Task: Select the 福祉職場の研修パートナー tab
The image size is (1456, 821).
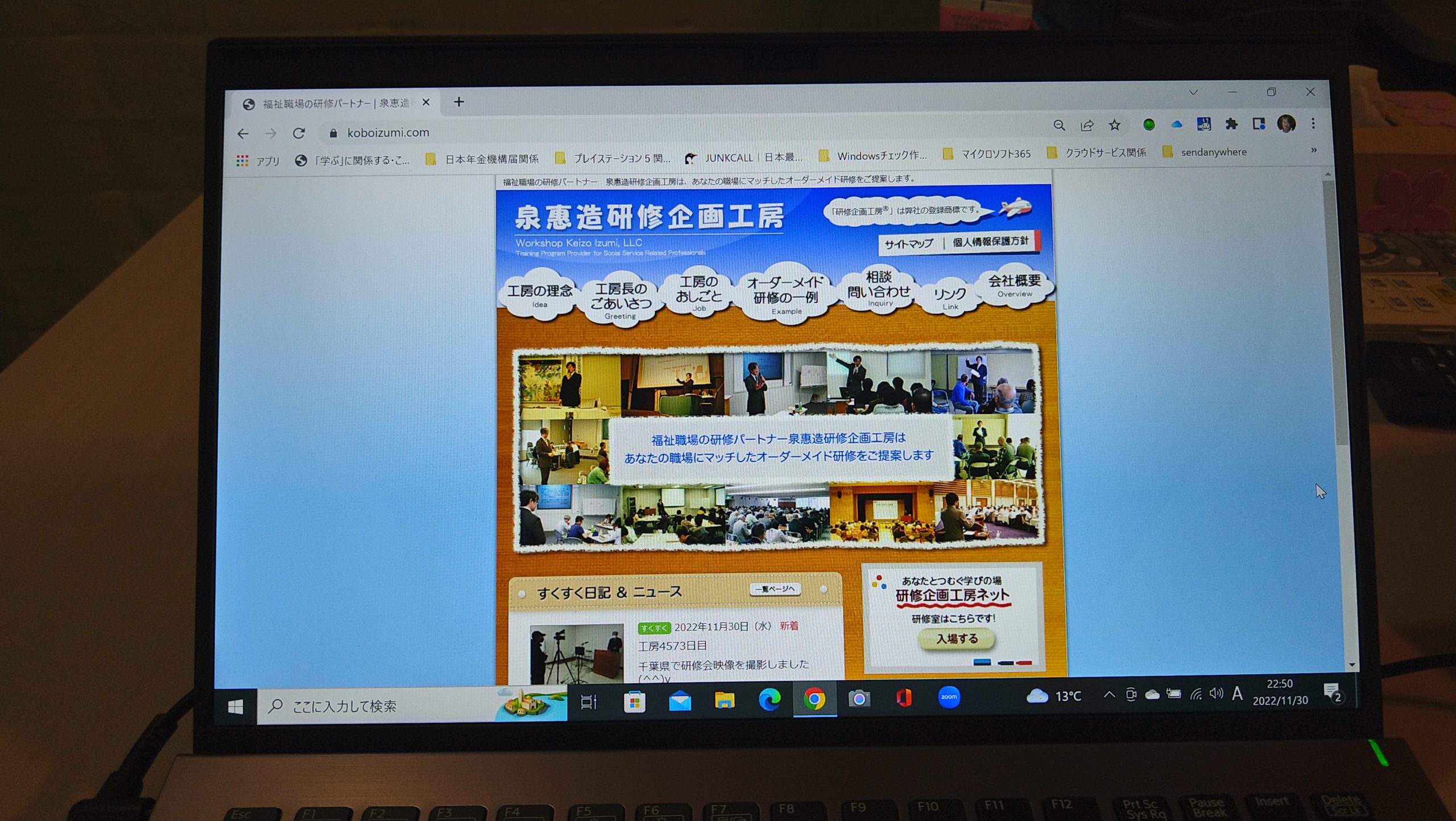Action: (336, 104)
